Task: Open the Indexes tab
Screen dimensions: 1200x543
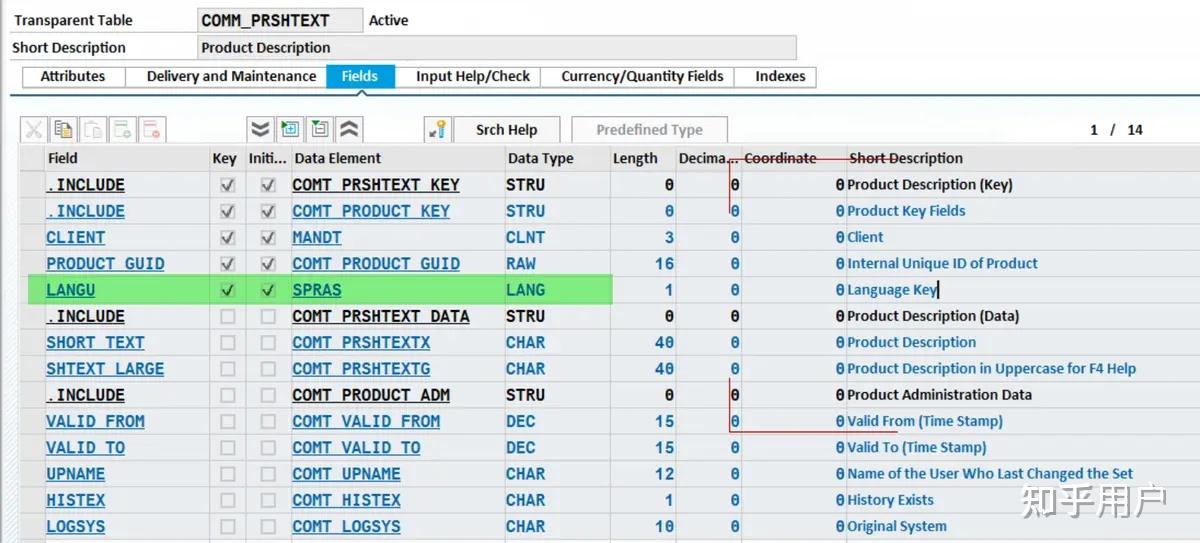Action: click(780, 76)
